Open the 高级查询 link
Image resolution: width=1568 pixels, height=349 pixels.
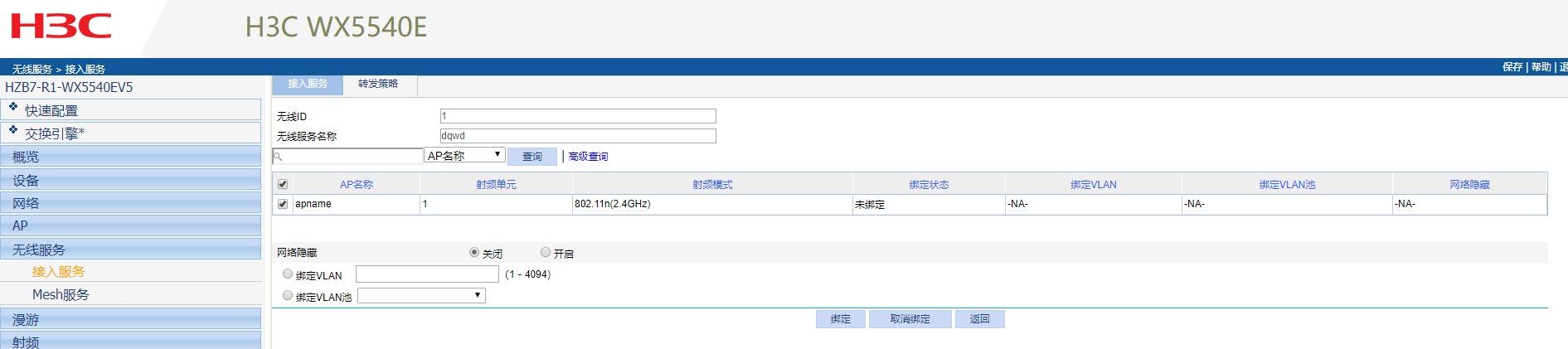(x=588, y=156)
